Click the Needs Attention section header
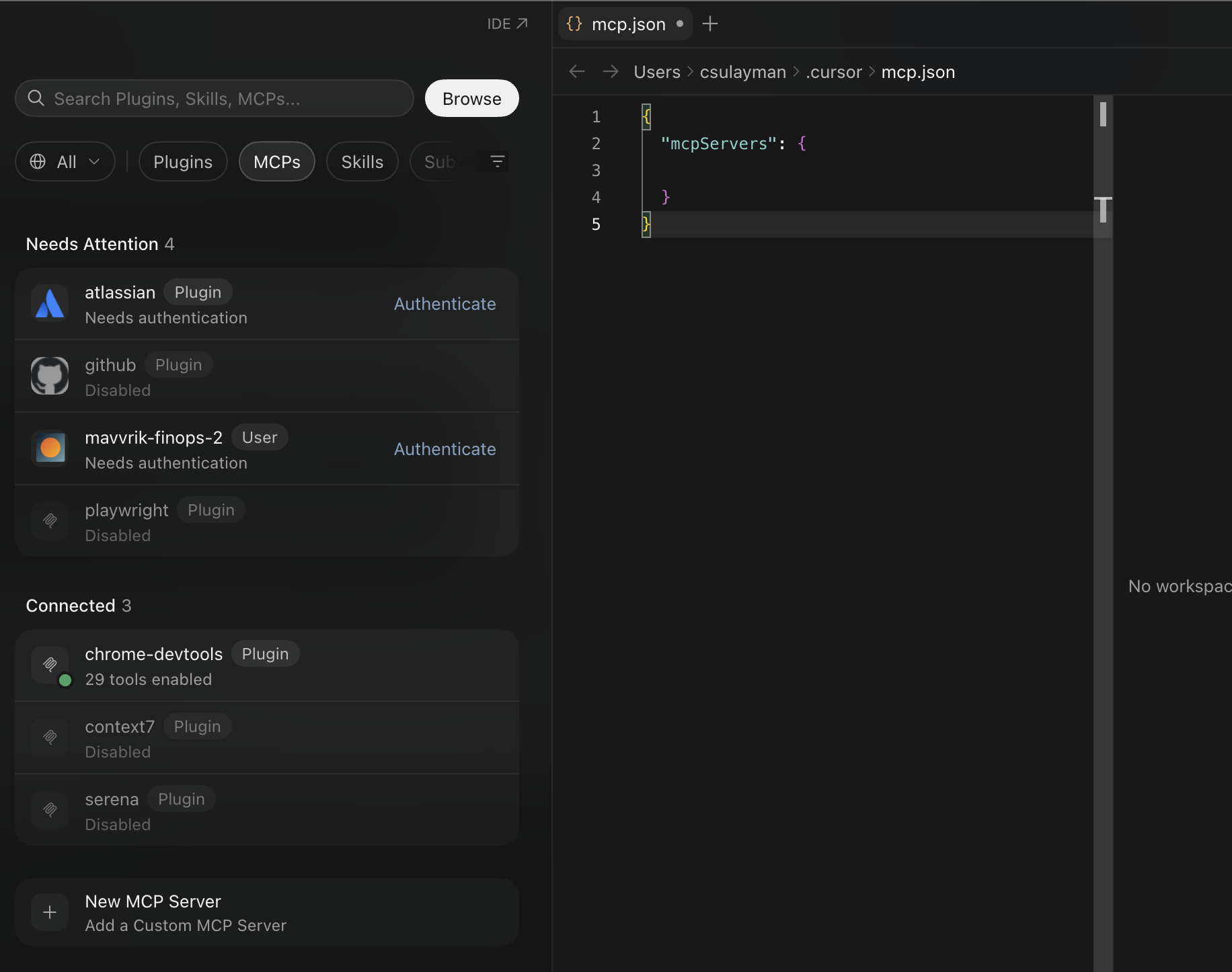 tap(100, 244)
